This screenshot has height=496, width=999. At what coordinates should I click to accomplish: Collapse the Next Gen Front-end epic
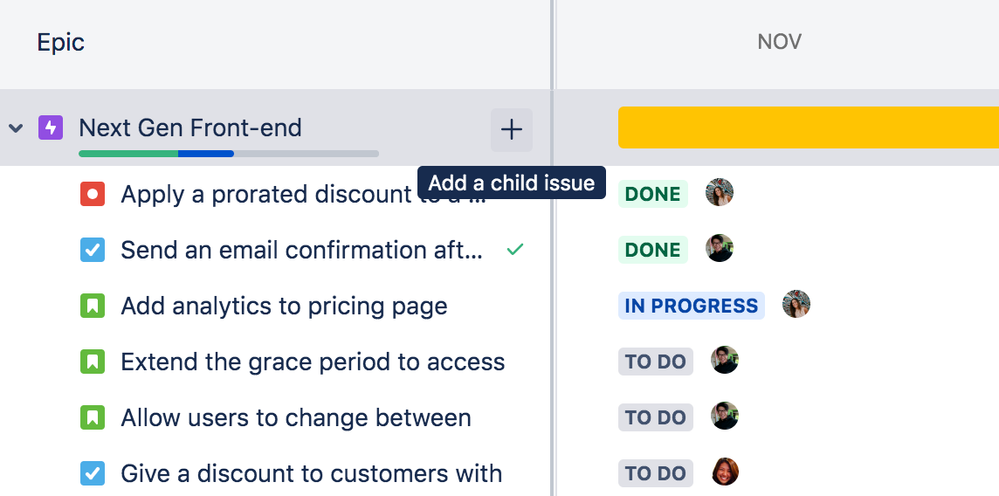(x=16, y=129)
